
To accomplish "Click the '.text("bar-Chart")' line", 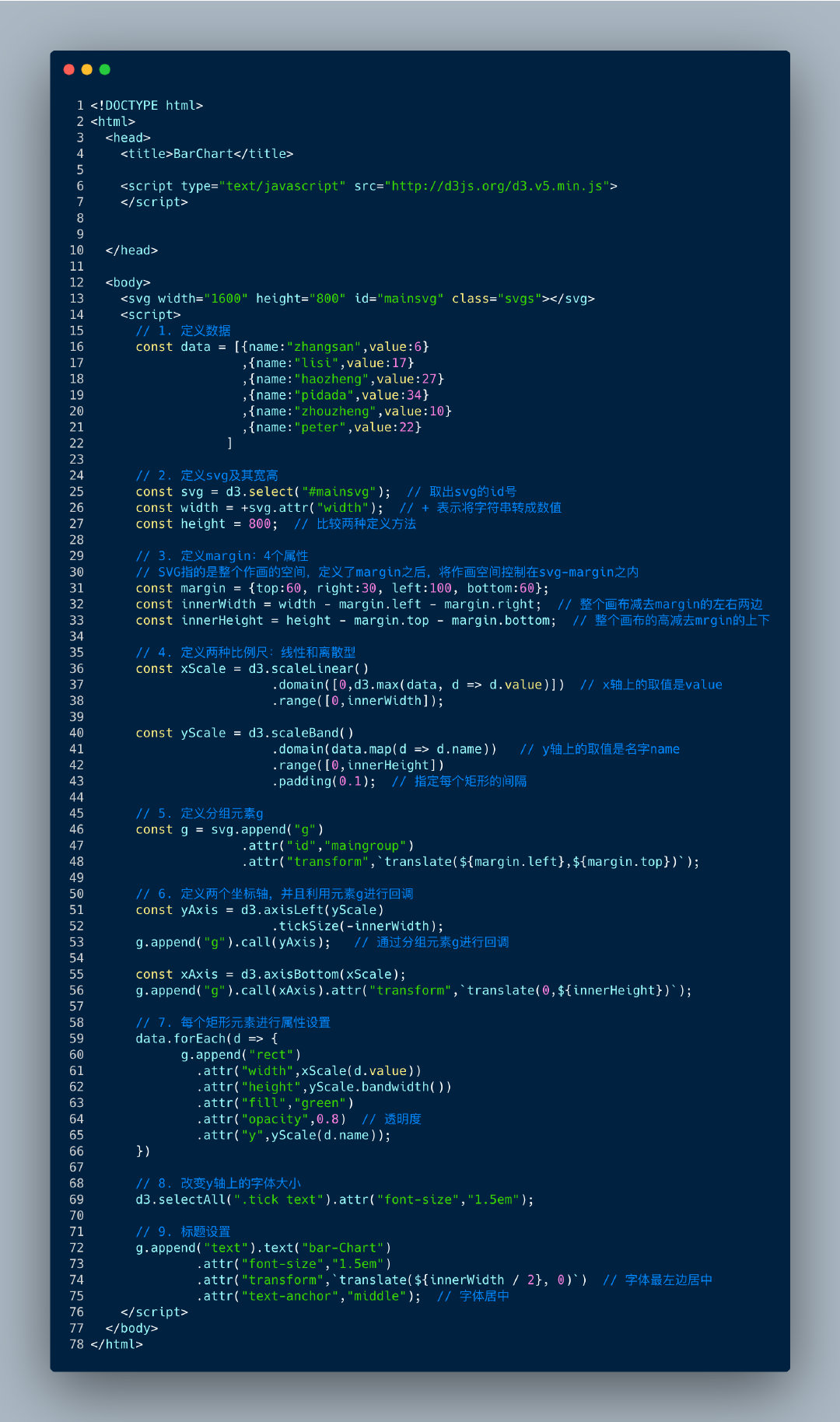I will point(264,1248).
